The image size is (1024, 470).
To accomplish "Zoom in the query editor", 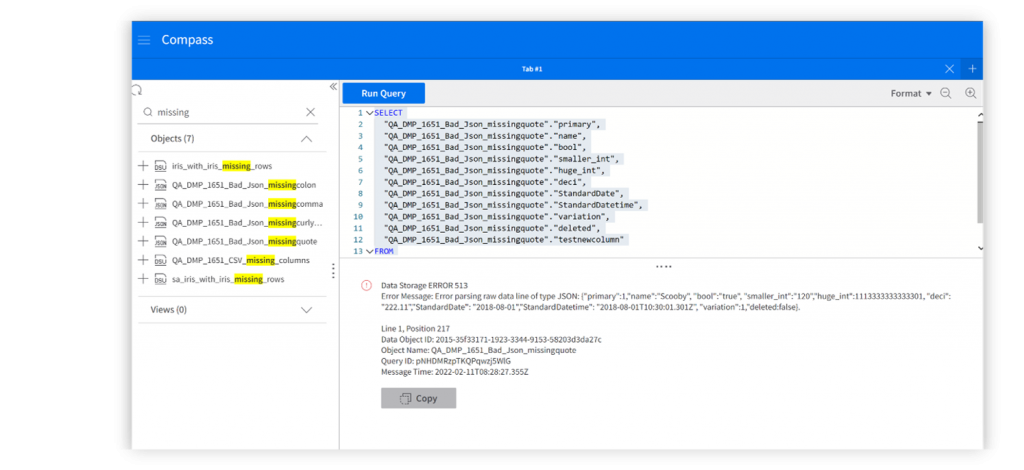I will [970, 93].
